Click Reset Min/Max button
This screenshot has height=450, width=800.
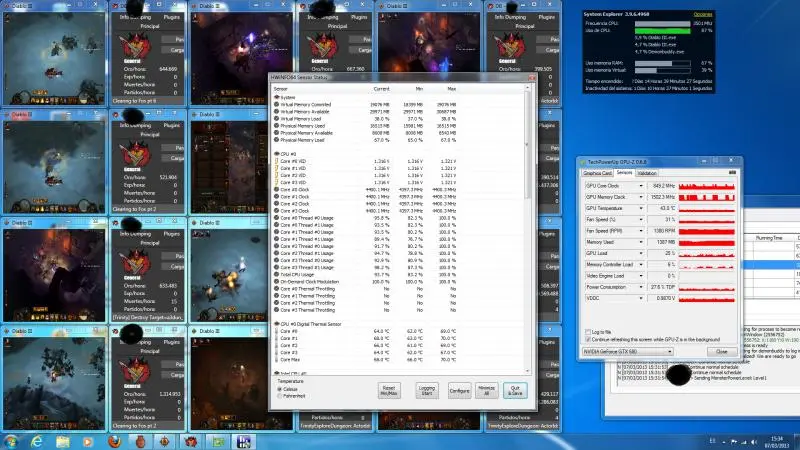tap(389, 390)
